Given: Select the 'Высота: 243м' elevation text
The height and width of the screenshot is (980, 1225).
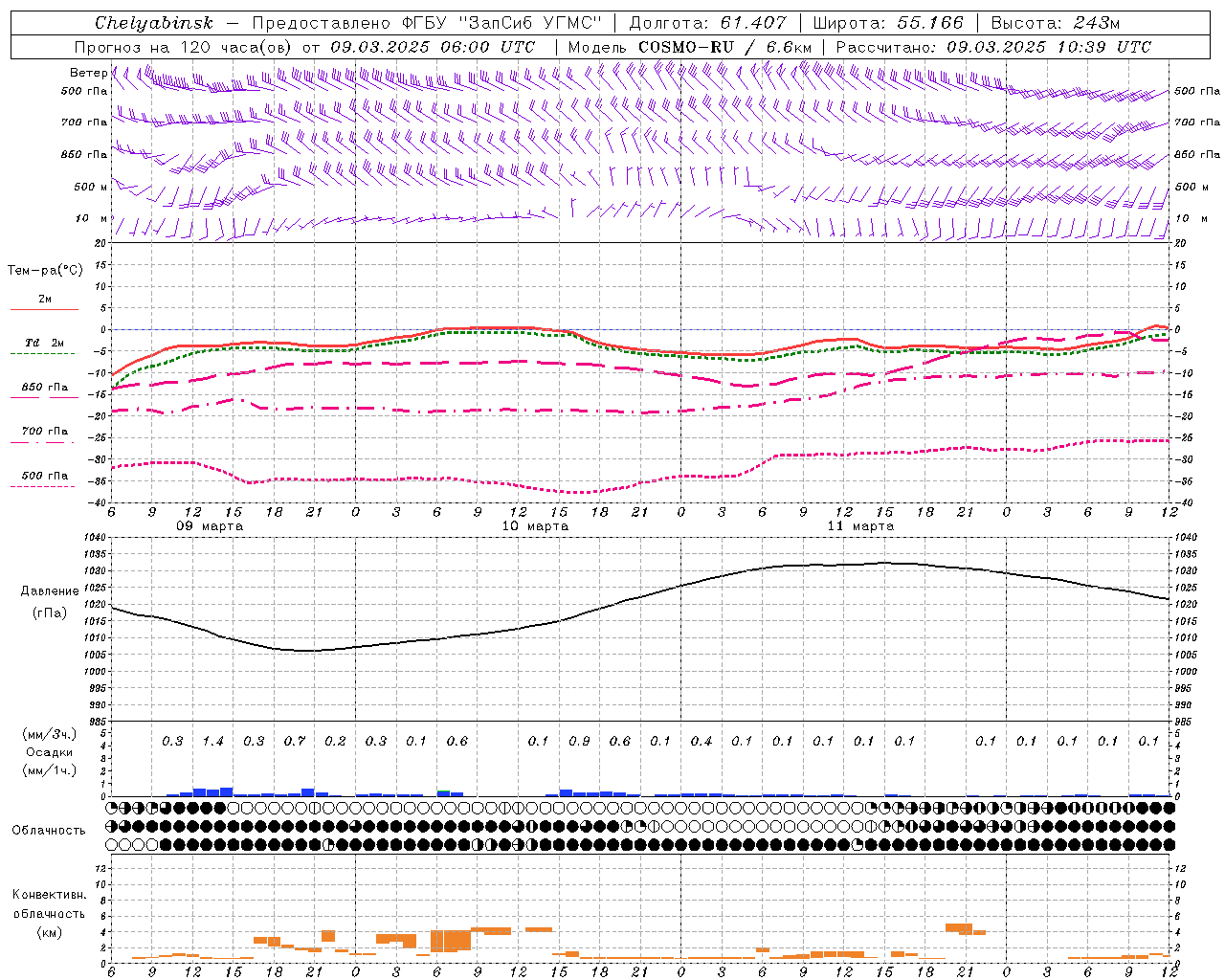Looking at the screenshot, I should [1055, 23].
